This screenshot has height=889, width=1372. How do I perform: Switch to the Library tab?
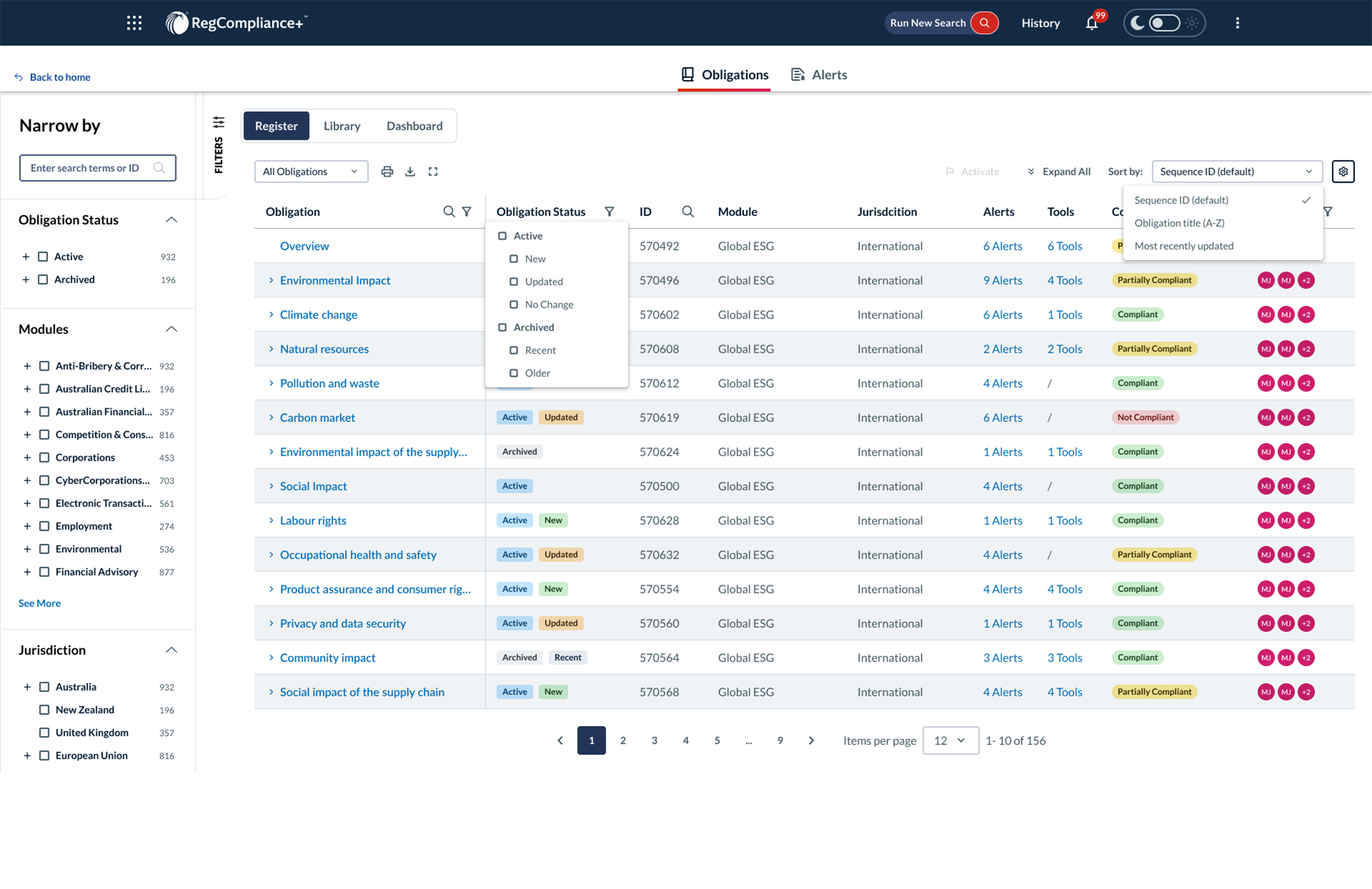click(x=342, y=126)
